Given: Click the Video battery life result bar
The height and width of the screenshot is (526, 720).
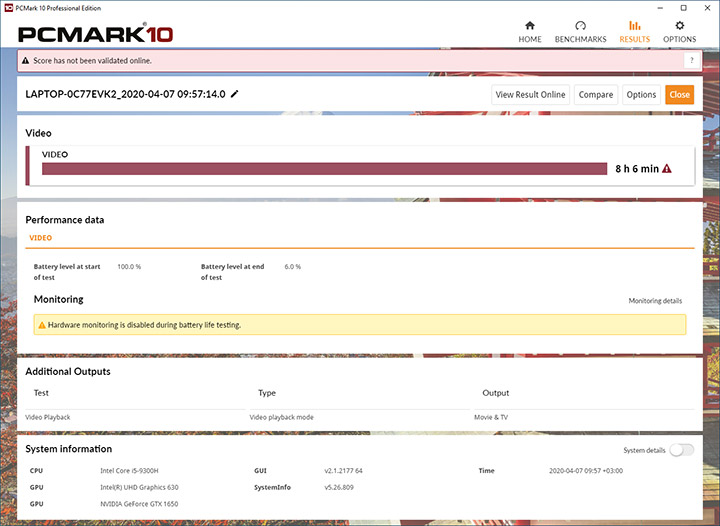Looking at the screenshot, I should point(324,168).
